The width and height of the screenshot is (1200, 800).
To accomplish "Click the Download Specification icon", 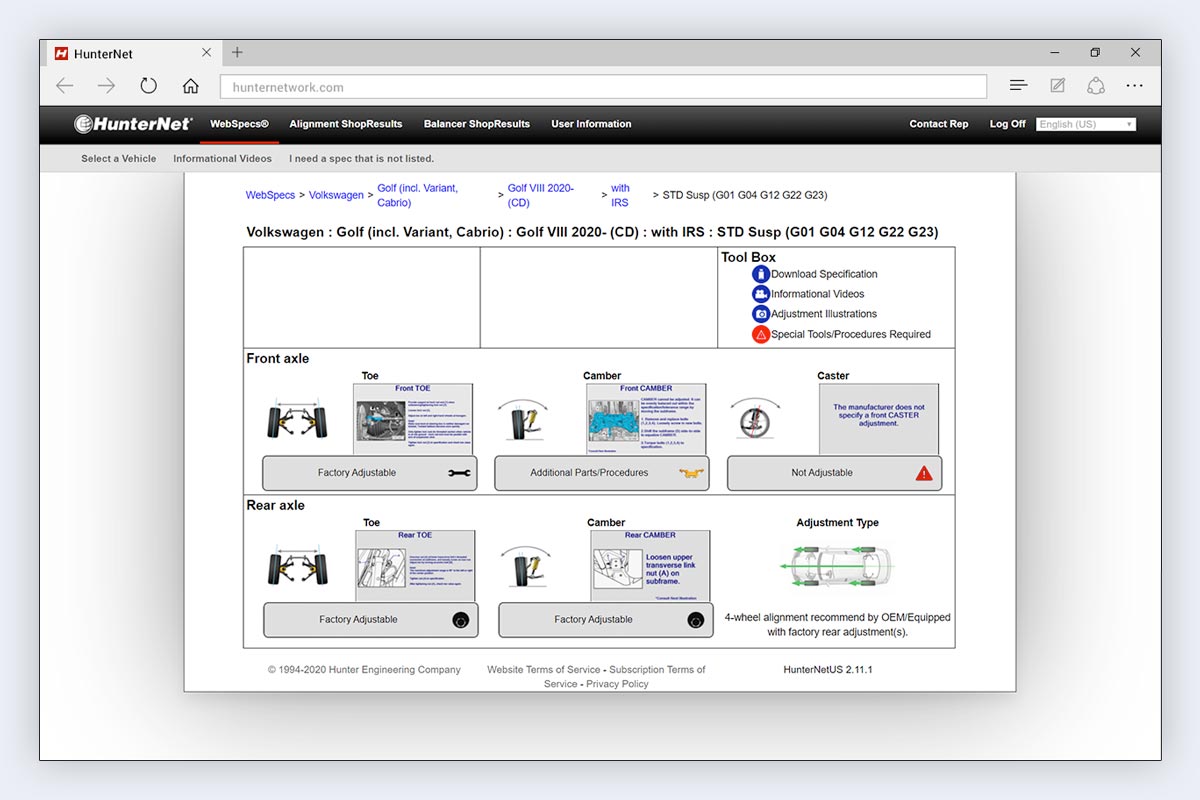I will (x=761, y=274).
